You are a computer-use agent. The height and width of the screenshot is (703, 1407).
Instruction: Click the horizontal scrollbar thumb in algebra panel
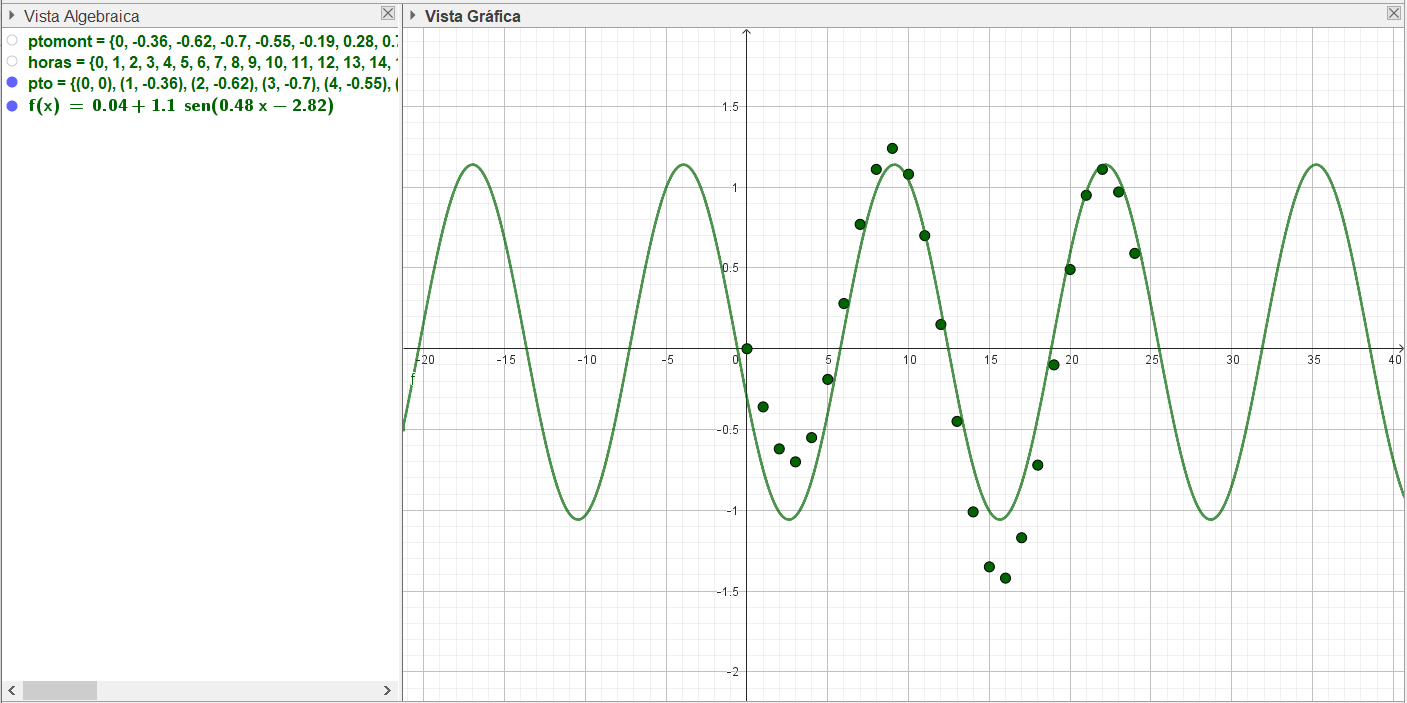pos(60,690)
